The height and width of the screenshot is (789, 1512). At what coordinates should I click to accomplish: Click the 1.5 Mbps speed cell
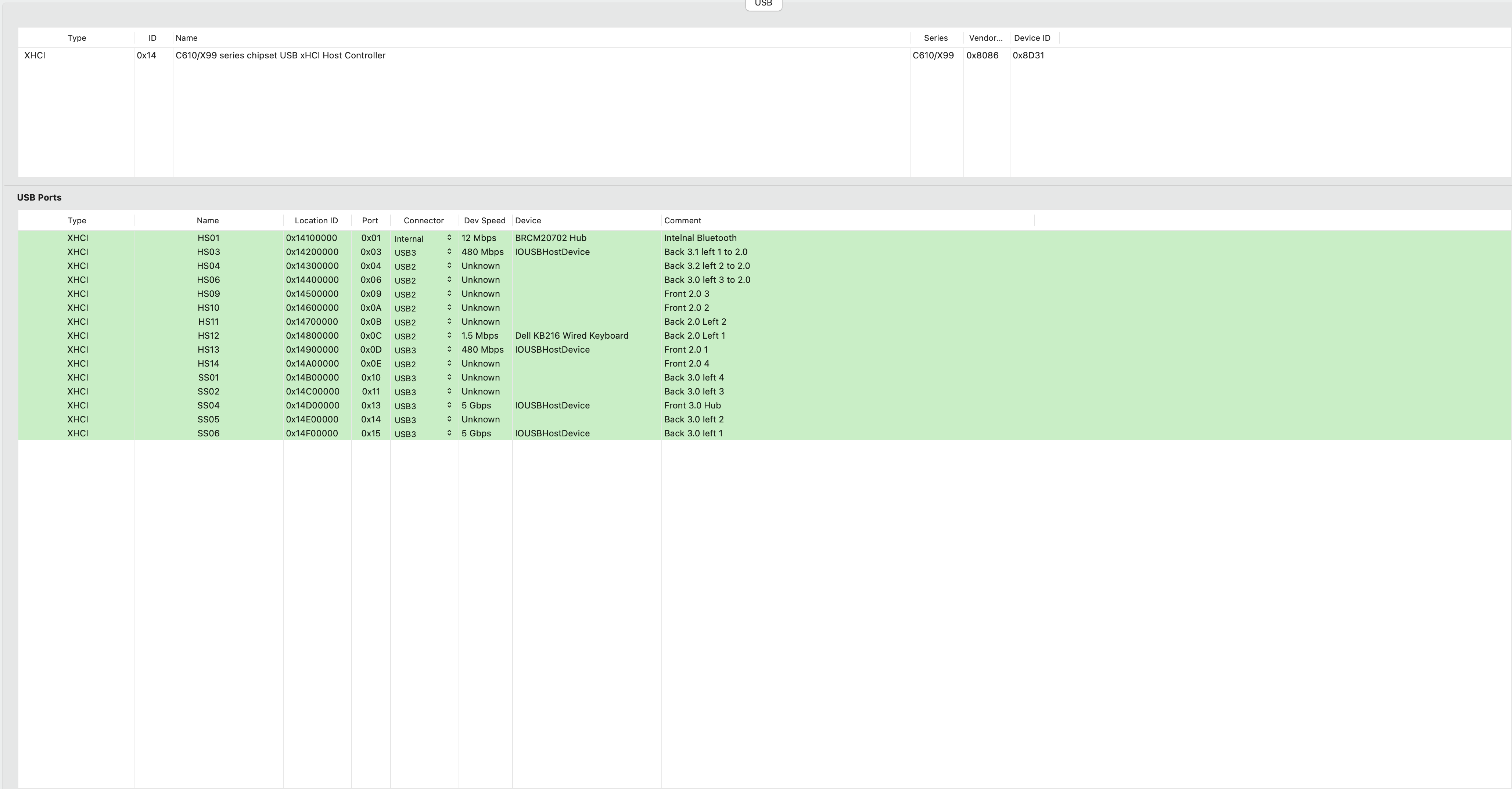(480, 336)
